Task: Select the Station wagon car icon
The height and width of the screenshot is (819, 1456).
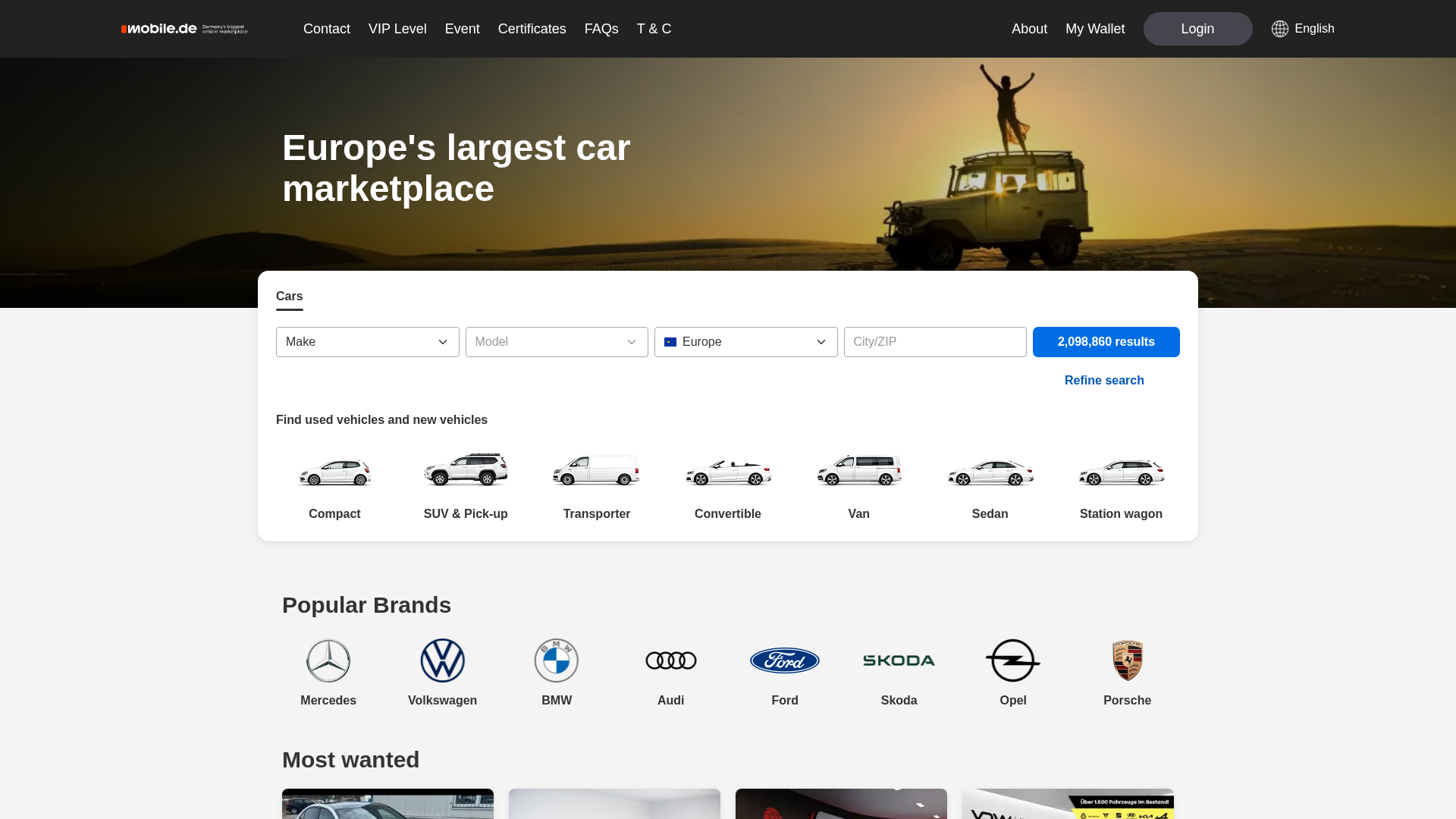Action: point(1122,472)
